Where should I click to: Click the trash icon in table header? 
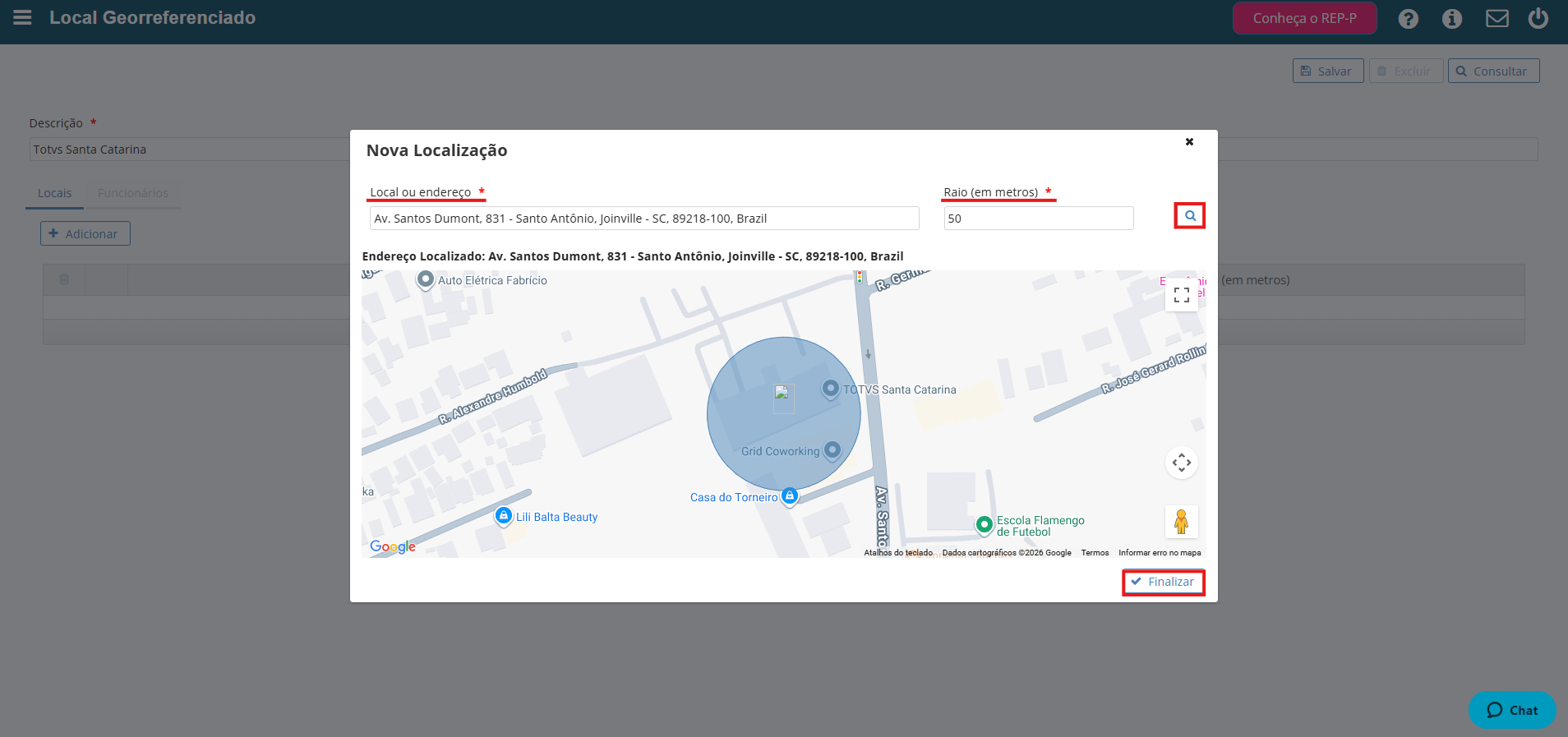point(64,279)
